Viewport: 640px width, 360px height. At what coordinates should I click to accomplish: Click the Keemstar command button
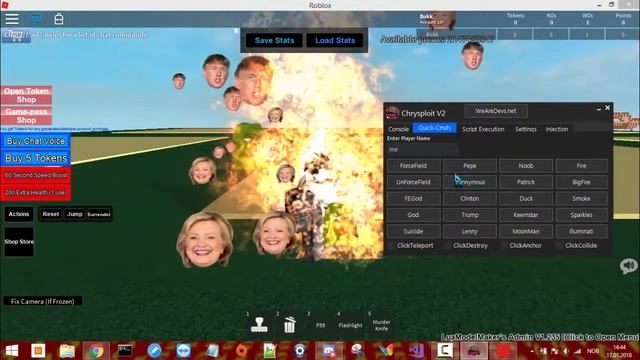526,215
